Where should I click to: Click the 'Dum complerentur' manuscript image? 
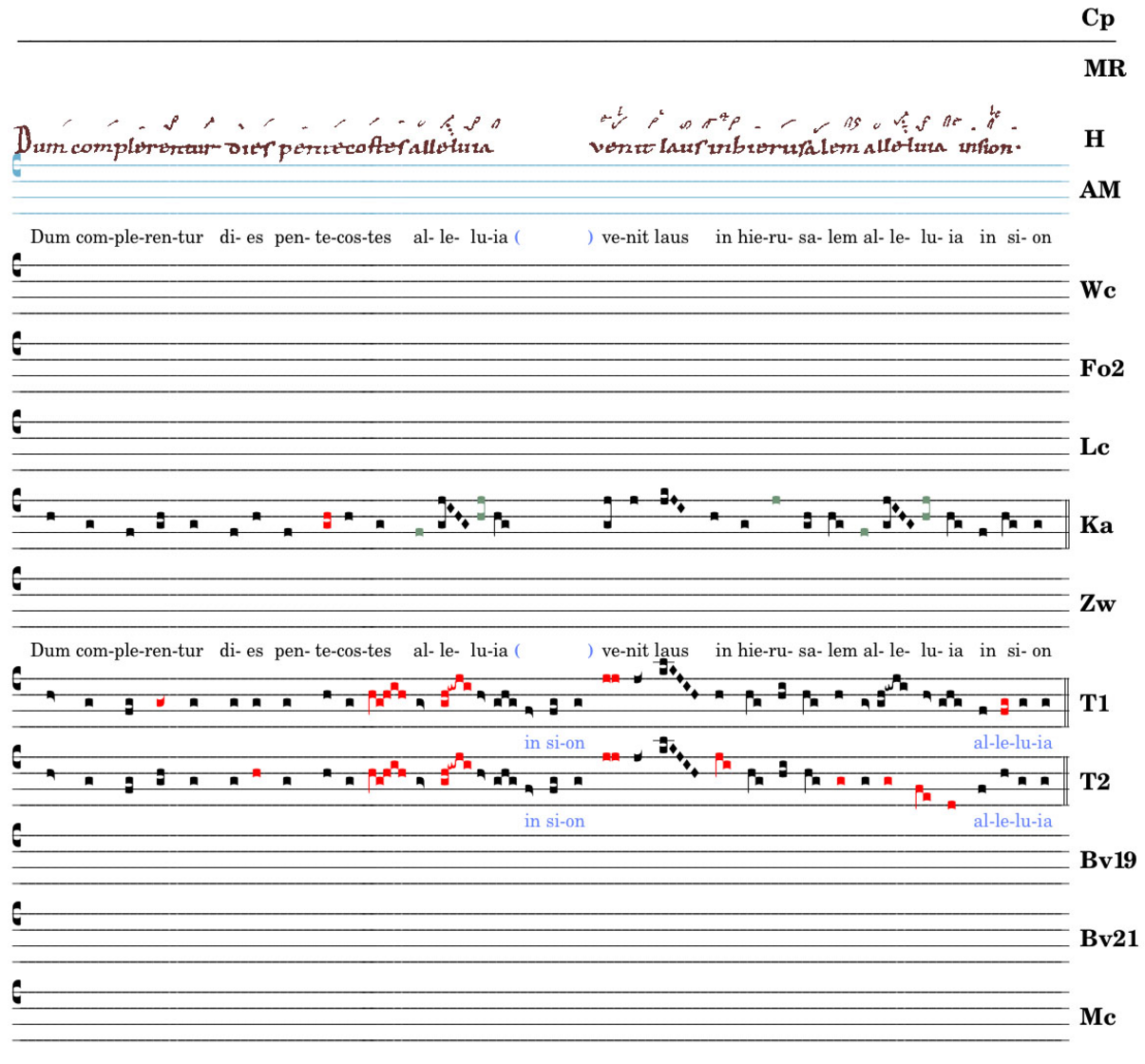[x=257, y=140]
